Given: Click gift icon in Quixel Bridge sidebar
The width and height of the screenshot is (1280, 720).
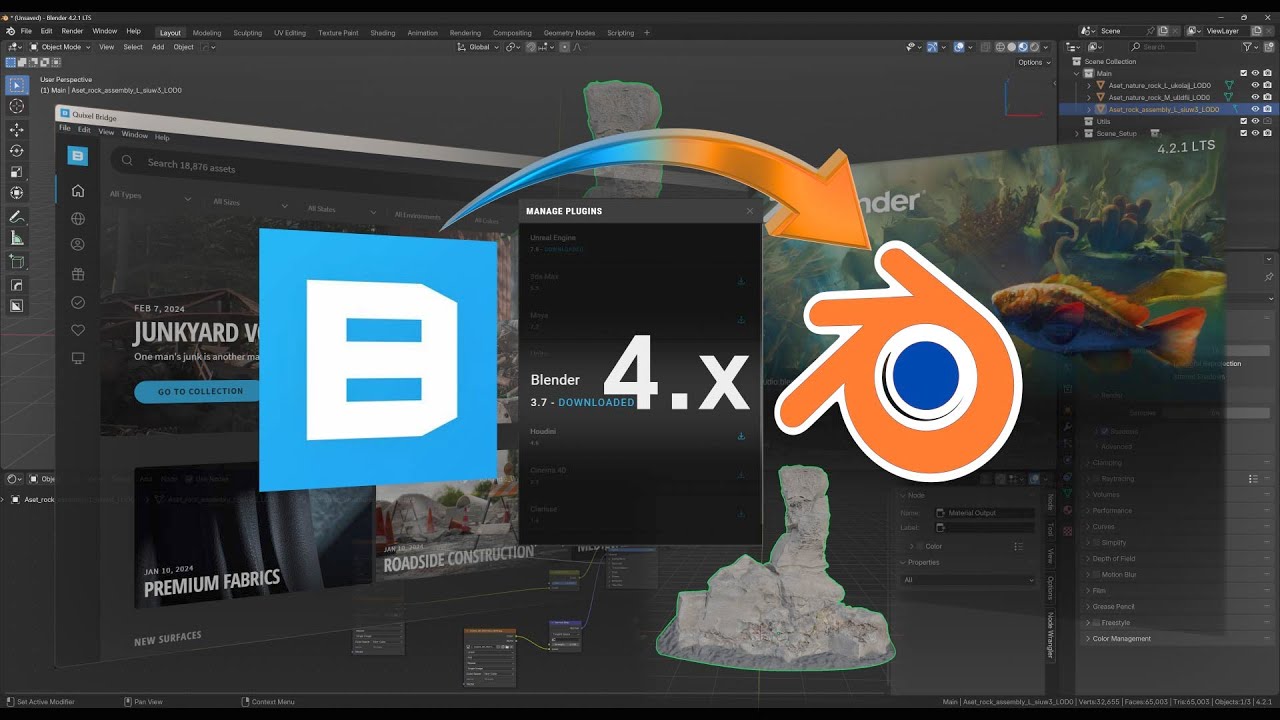Looking at the screenshot, I should (x=78, y=274).
